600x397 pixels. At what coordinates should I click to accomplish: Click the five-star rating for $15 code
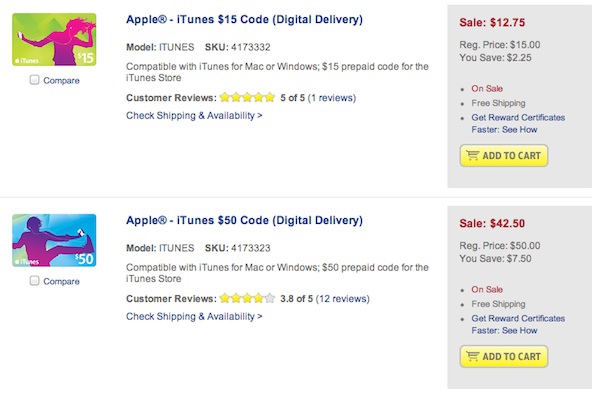247,97
